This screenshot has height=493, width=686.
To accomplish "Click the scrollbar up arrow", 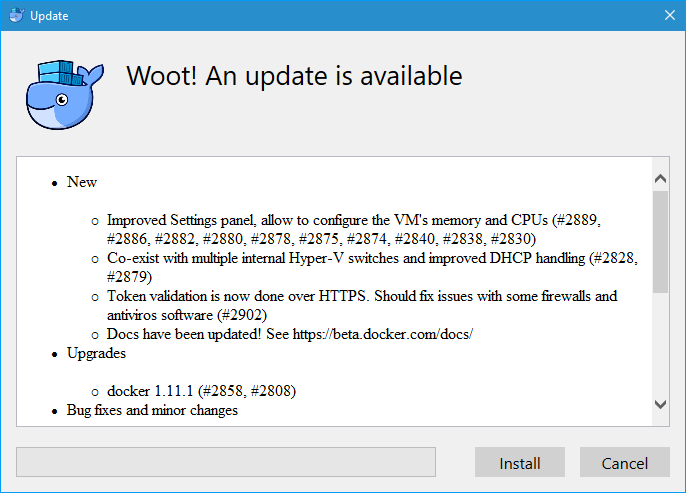I will [660, 178].
